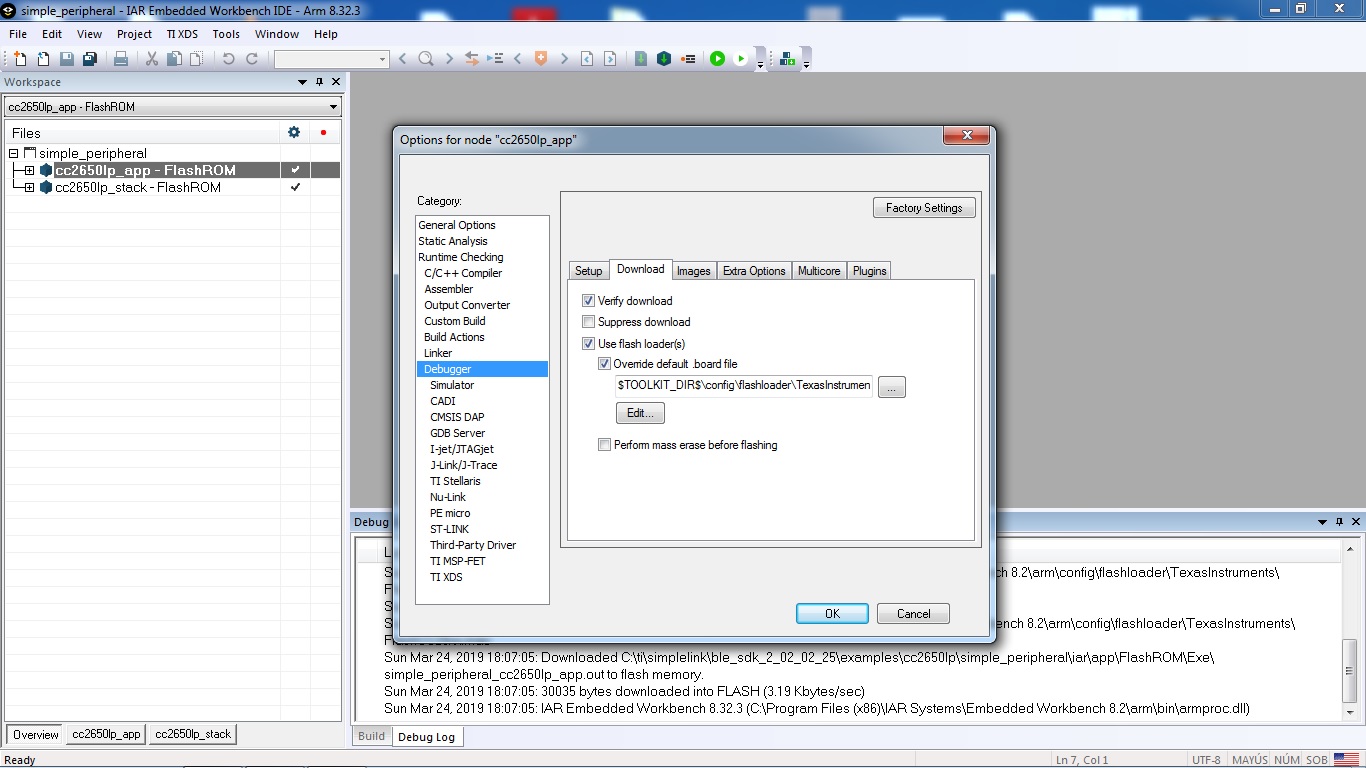Open the Debug Log panel options arrow
Screen dimensions: 1366x768
click(1323, 522)
